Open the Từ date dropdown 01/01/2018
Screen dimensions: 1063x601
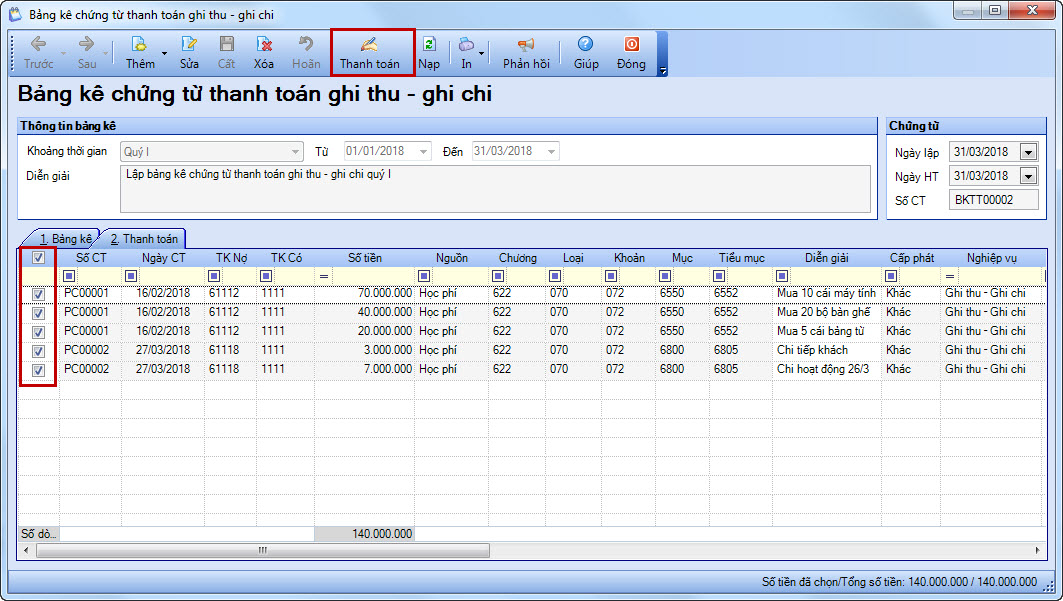tap(424, 151)
